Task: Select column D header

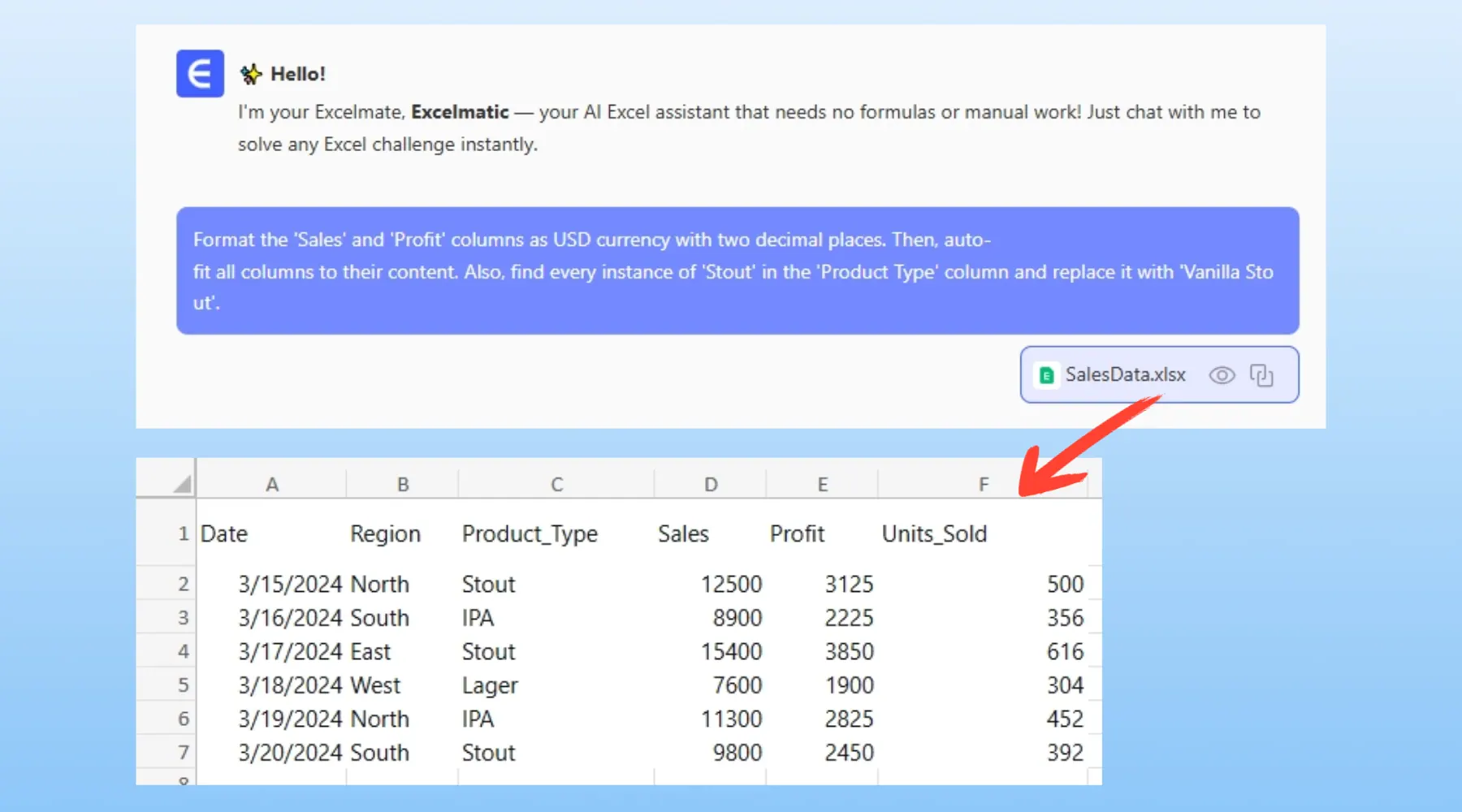Action: [x=711, y=485]
